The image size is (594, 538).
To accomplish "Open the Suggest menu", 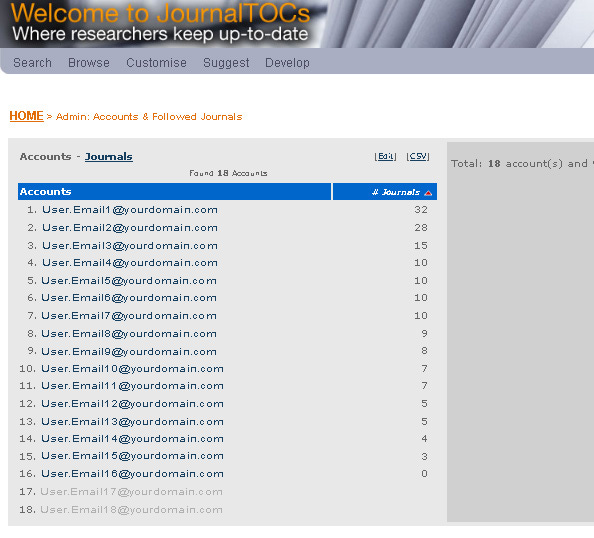I will pyautogui.click(x=226, y=63).
